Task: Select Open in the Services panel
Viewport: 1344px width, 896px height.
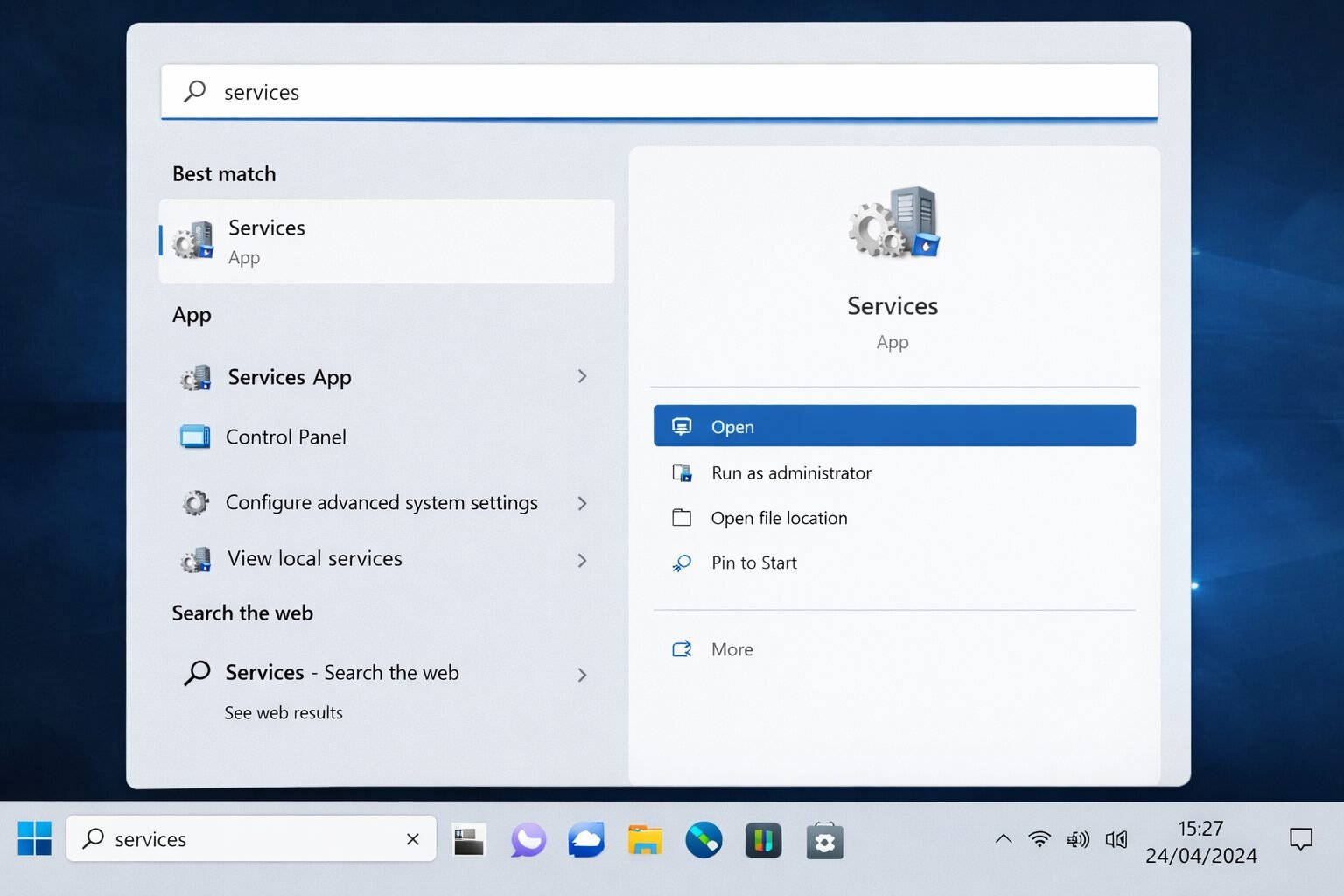Action: pos(893,426)
